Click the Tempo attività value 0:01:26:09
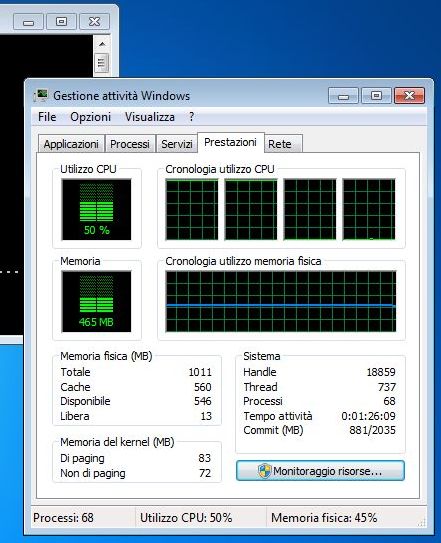This screenshot has height=543, width=441. point(369,416)
